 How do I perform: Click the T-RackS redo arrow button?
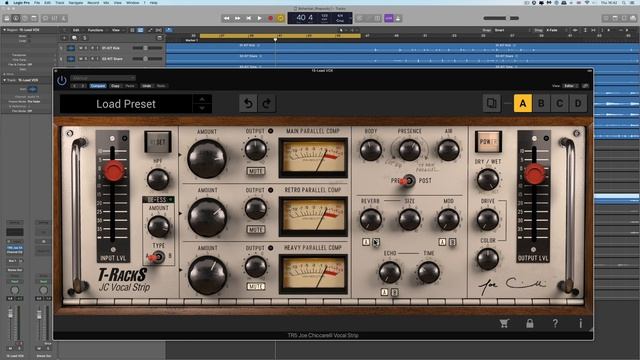pos(267,104)
